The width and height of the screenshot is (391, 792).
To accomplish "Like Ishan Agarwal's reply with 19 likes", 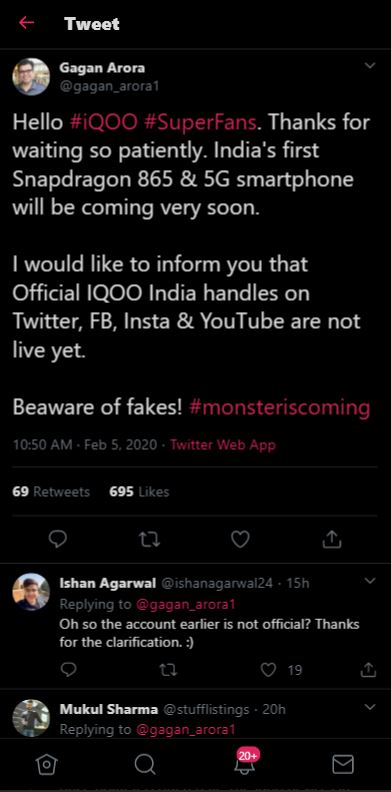I will coord(269,670).
